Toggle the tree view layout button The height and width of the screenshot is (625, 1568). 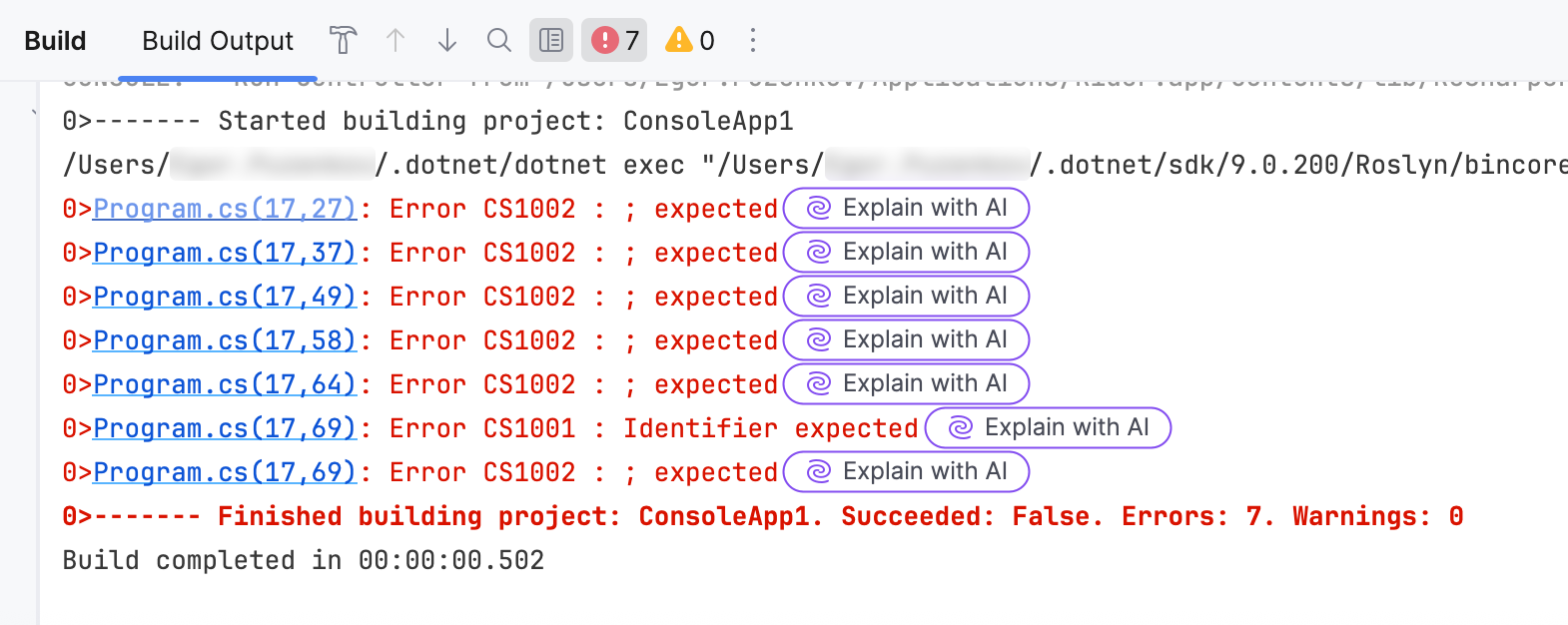pyautogui.click(x=551, y=41)
